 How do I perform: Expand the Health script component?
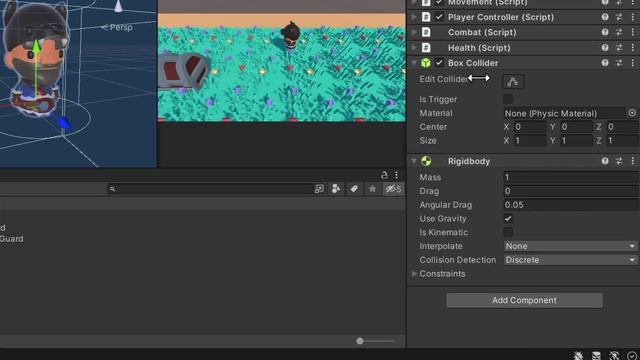[x=414, y=48]
